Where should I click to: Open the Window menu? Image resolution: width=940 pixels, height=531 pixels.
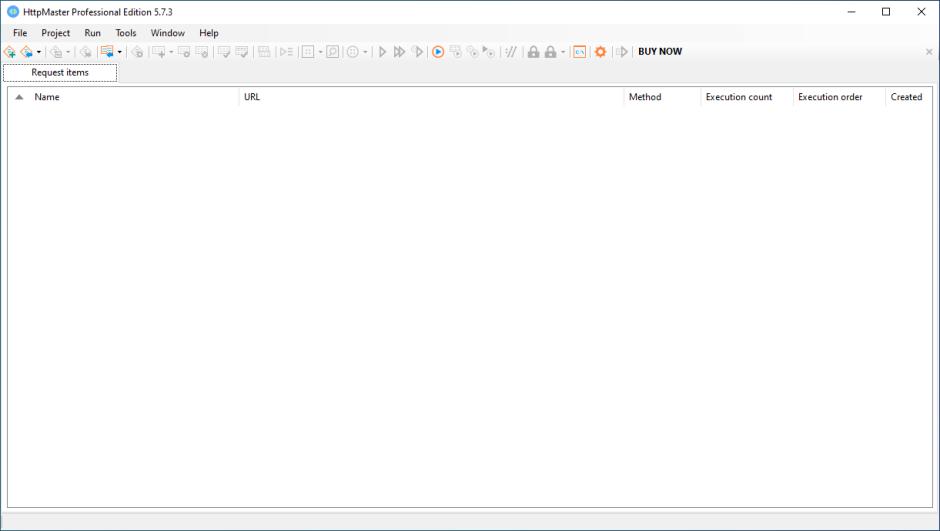tap(168, 33)
